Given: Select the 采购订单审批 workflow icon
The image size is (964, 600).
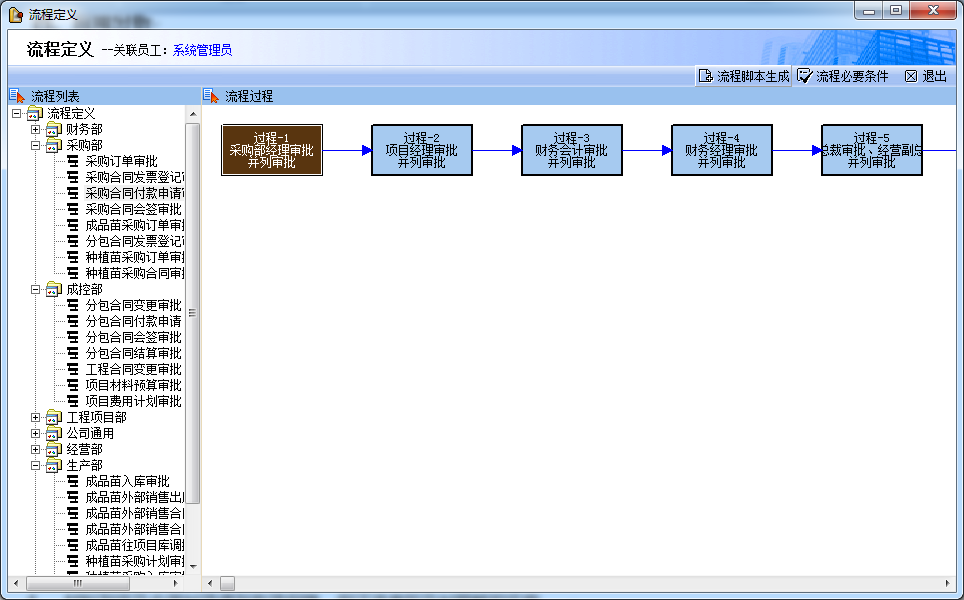Looking at the screenshot, I should click(x=73, y=161).
